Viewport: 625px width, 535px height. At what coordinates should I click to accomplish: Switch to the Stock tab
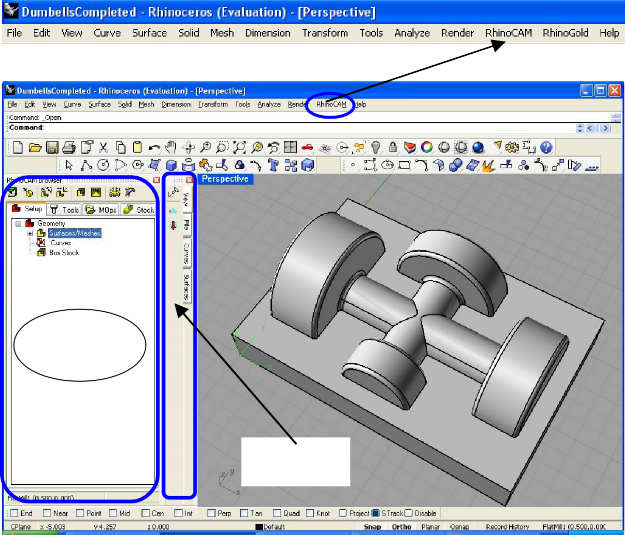[x=138, y=210]
